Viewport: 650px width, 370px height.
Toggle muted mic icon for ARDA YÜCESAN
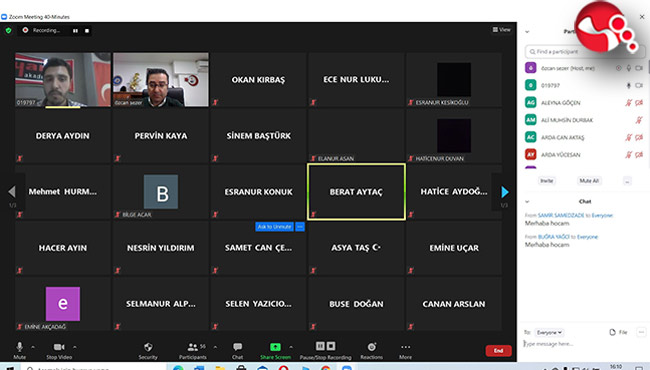pyautogui.click(x=628, y=155)
